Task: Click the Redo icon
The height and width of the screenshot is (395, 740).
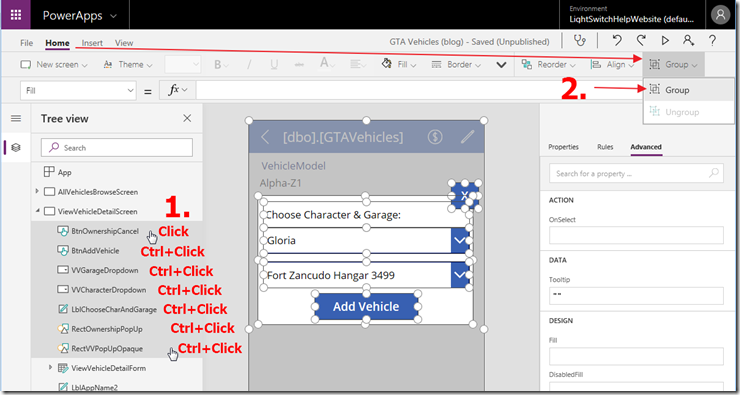Action: coord(641,41)
